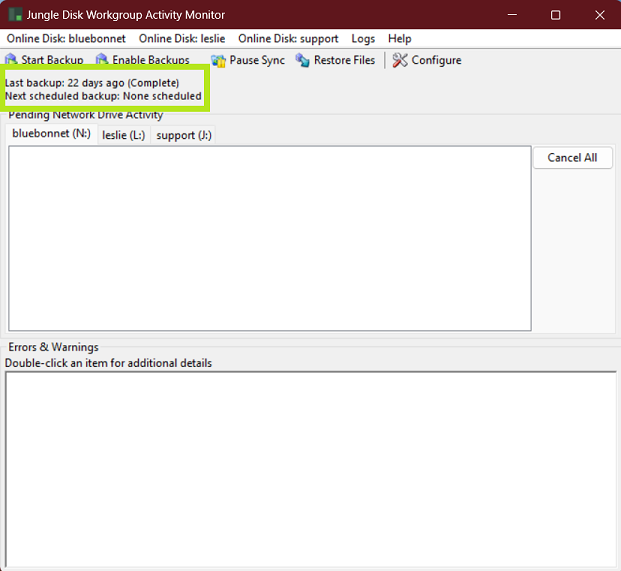Click the Enable Backups label
The height and width of the screenshot is (571, 621).
(x=151, y=60)
